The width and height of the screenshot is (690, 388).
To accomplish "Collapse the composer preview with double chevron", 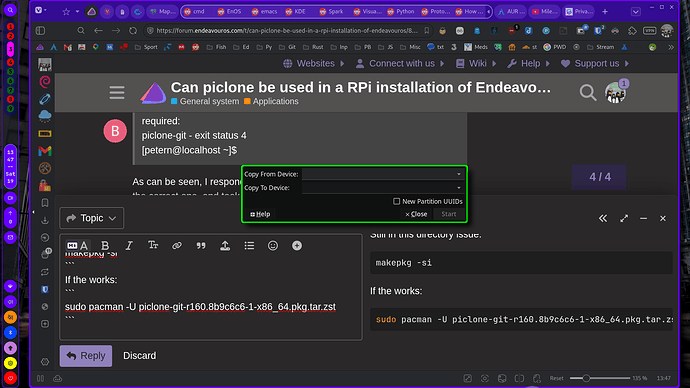I will click(603, 218).
